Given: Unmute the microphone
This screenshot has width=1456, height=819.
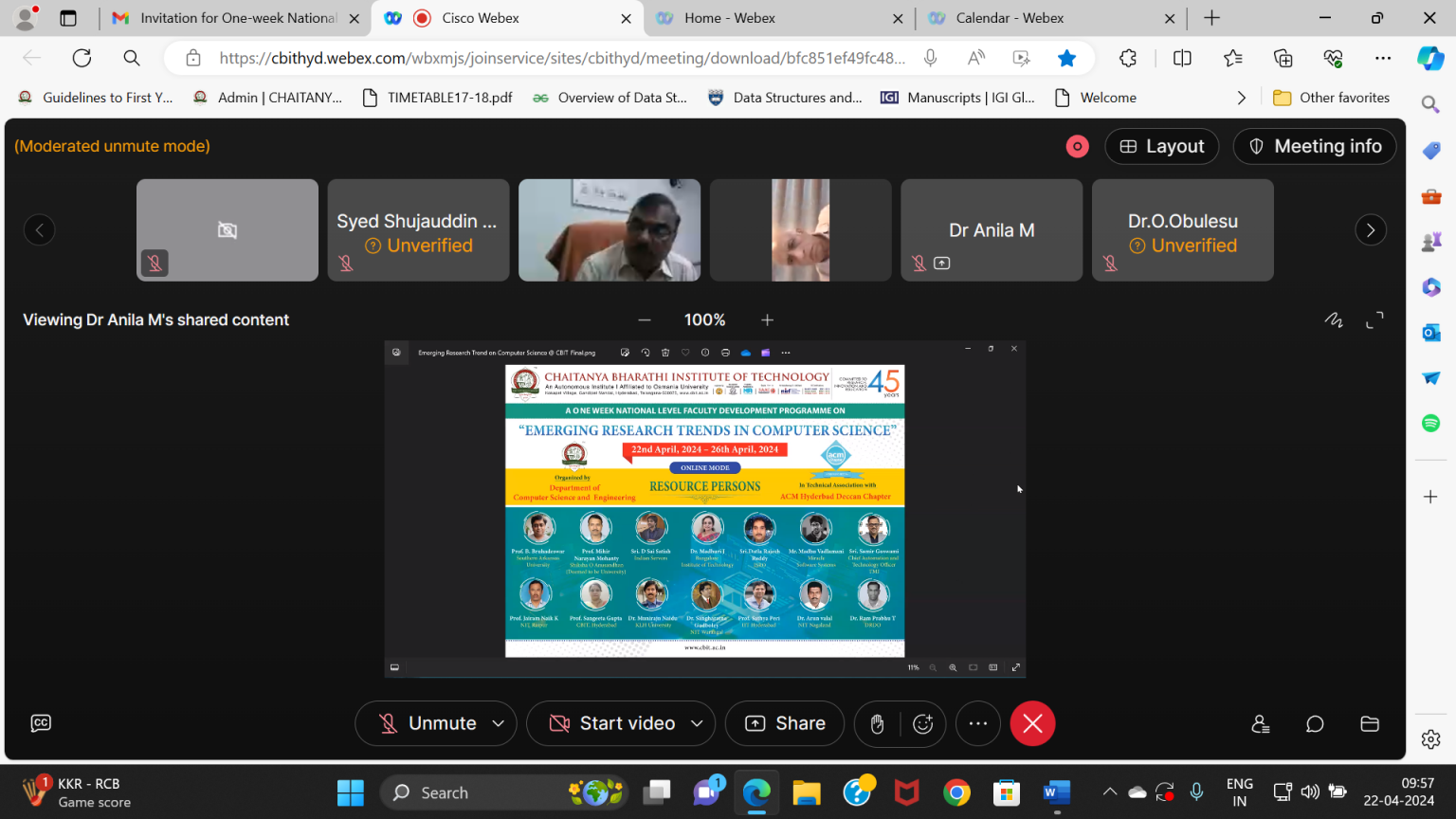Looking at the screenshot, I should click(x=428, y=724).
